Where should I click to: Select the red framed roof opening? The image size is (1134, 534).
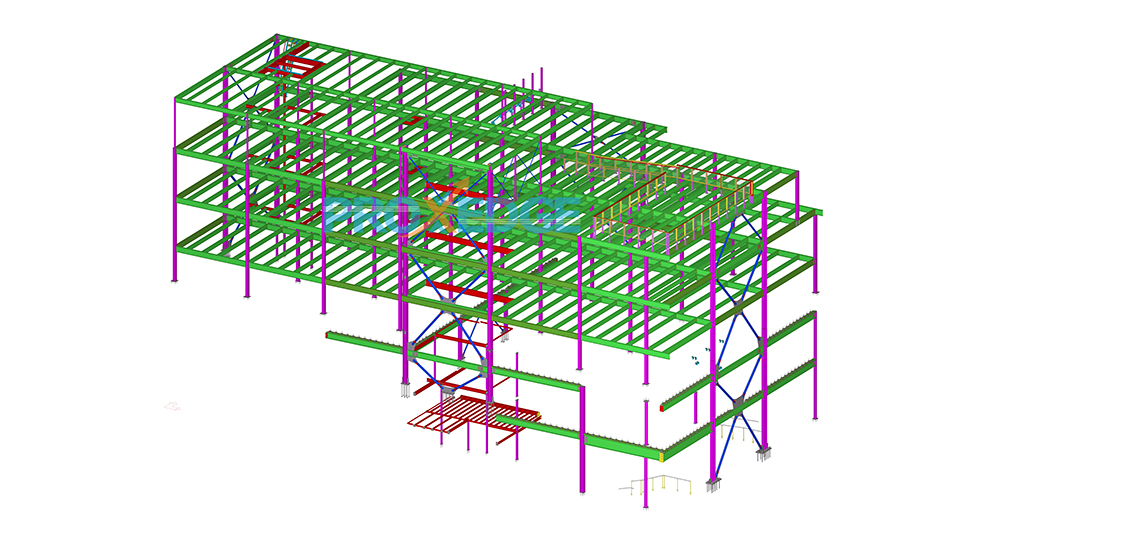[294, 67]
